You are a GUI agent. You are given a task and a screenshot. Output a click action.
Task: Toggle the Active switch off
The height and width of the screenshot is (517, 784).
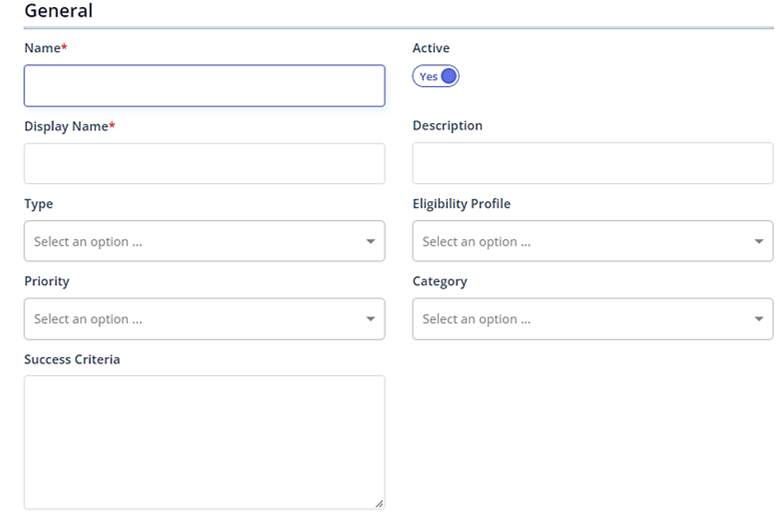coord(436,76)
